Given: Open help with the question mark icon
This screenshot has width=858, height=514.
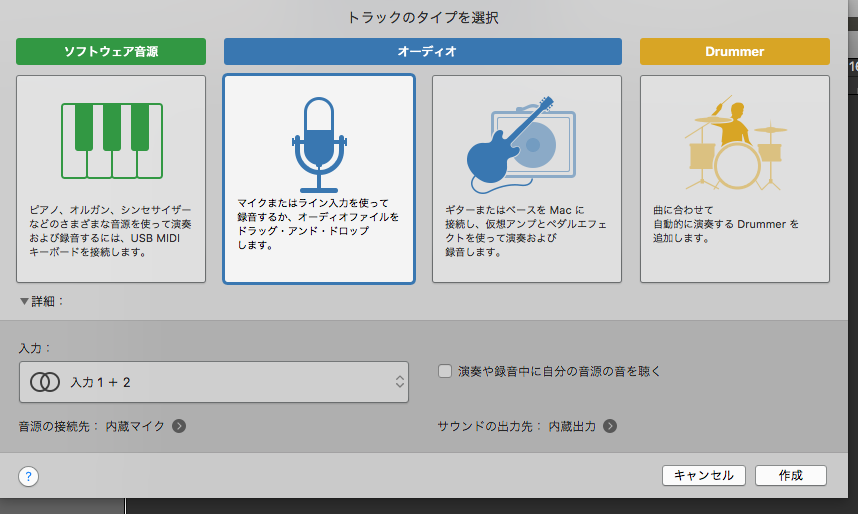Looking at the screenshot, I should [28, 476].
